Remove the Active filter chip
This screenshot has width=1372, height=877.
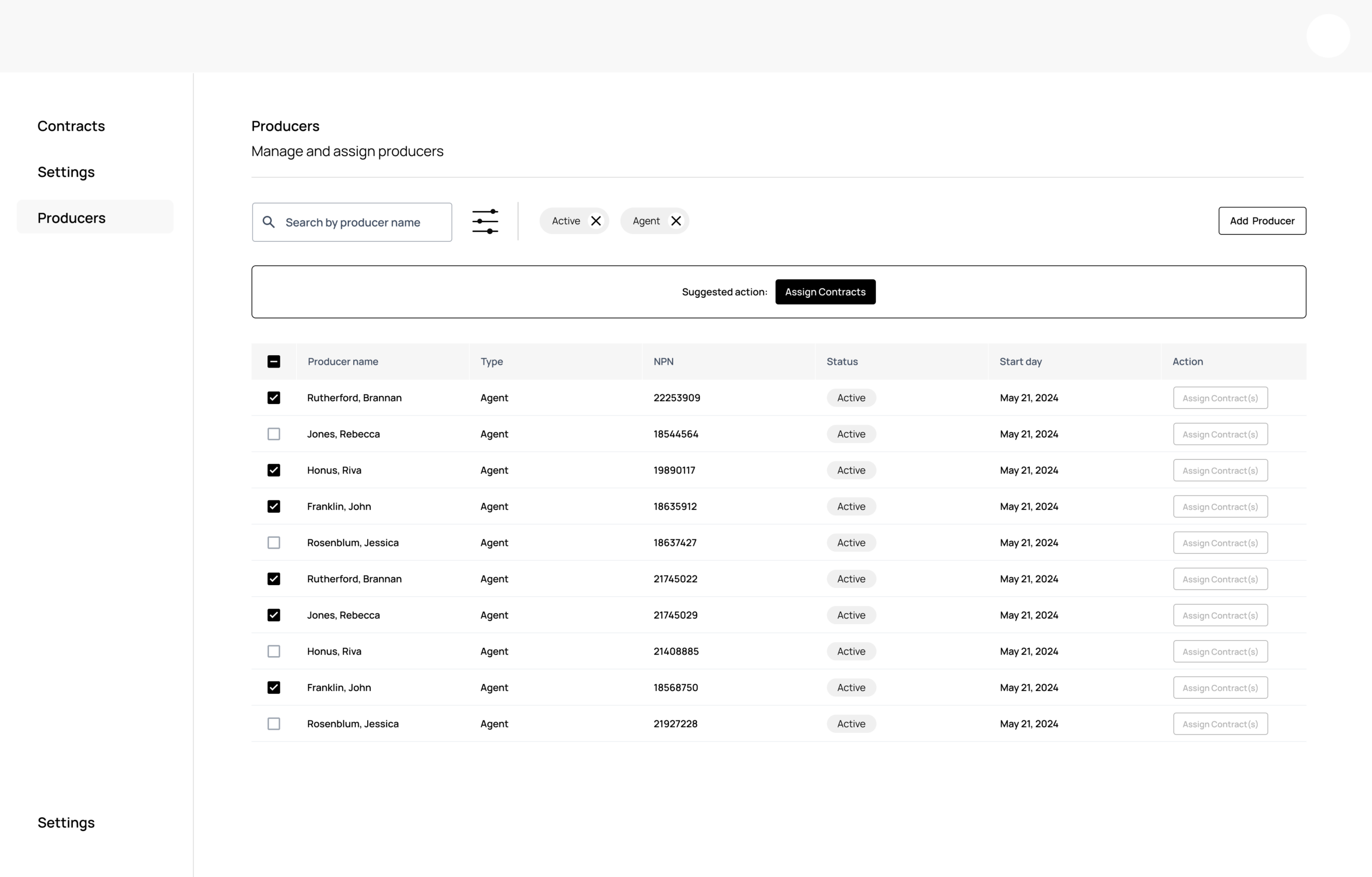coord(595,221)
